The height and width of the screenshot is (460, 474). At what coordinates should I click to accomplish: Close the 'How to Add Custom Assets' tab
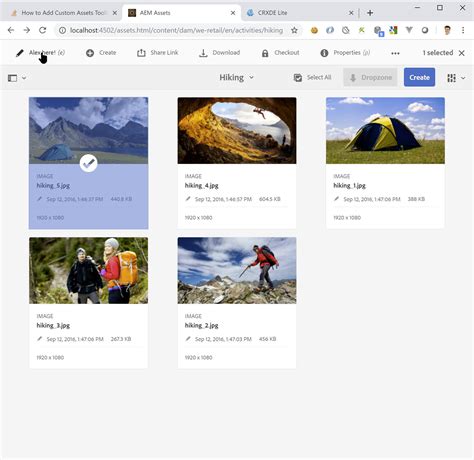pyautogui.click(x=115, y=13)
